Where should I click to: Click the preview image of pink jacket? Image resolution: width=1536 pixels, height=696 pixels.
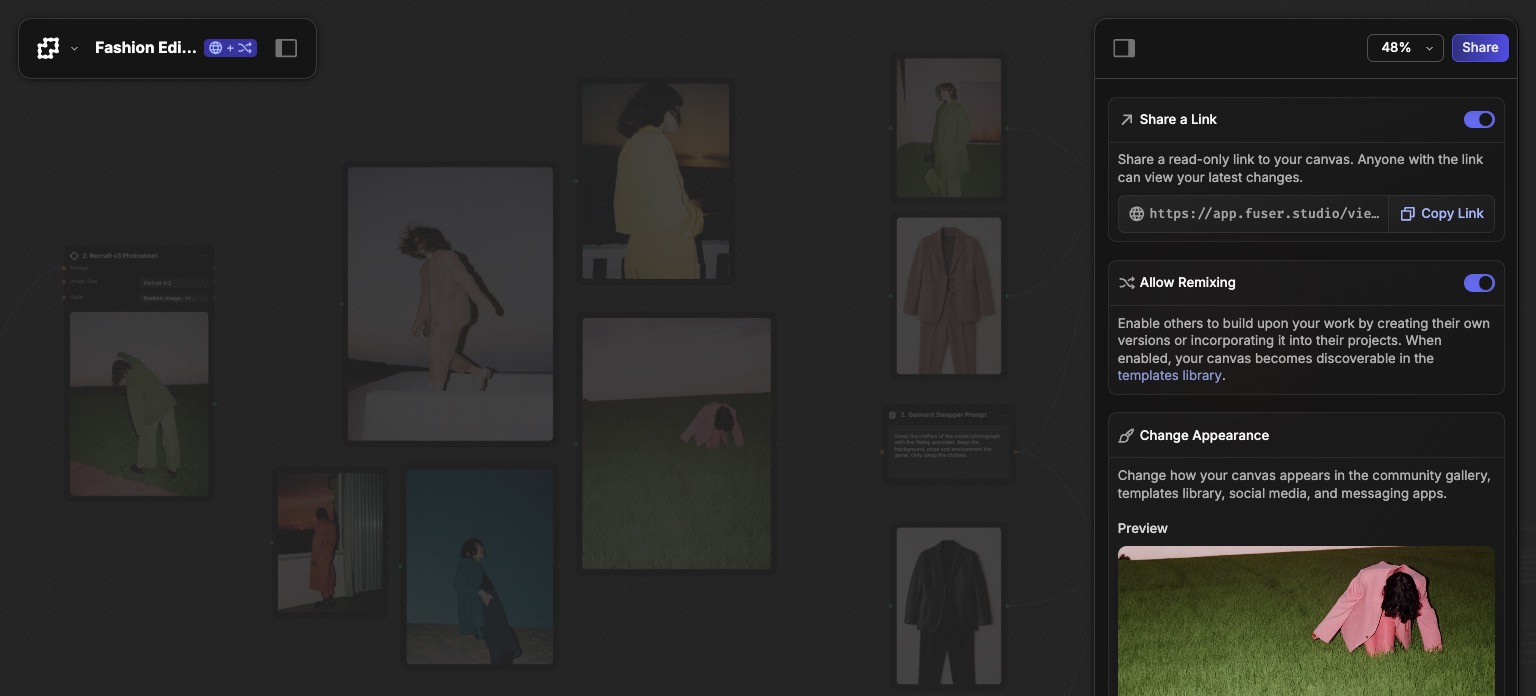click(x=1305, y=620)
